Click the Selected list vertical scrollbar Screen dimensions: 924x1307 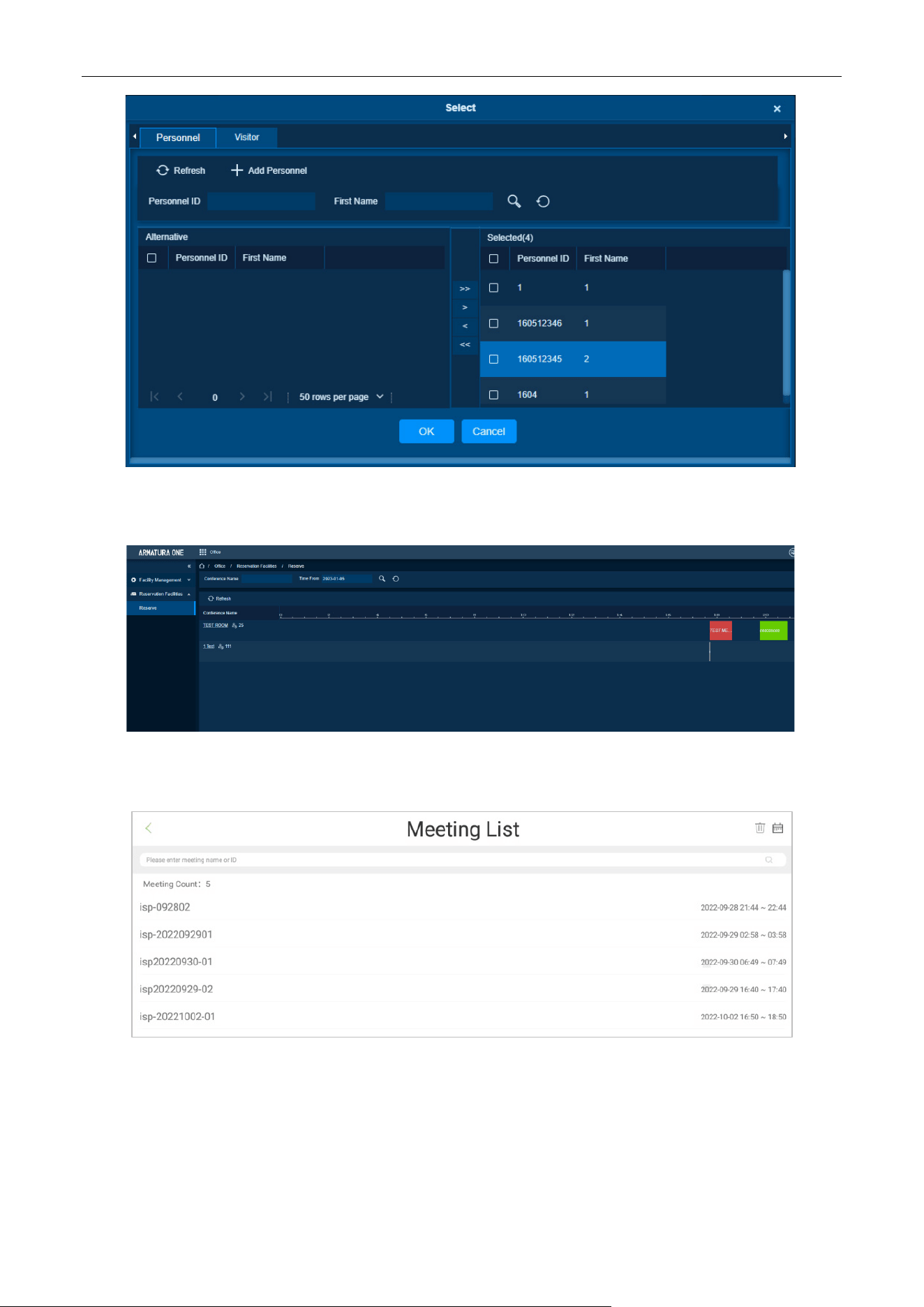[787, 332]
